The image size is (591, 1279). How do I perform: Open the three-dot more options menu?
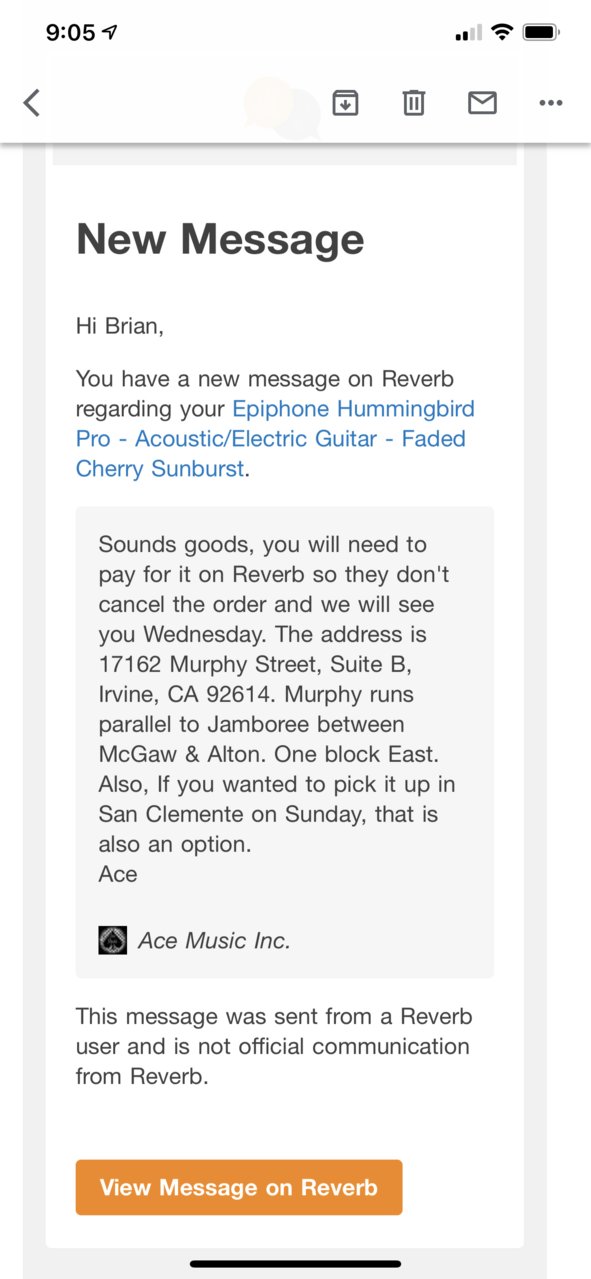(x=551, y=102)
